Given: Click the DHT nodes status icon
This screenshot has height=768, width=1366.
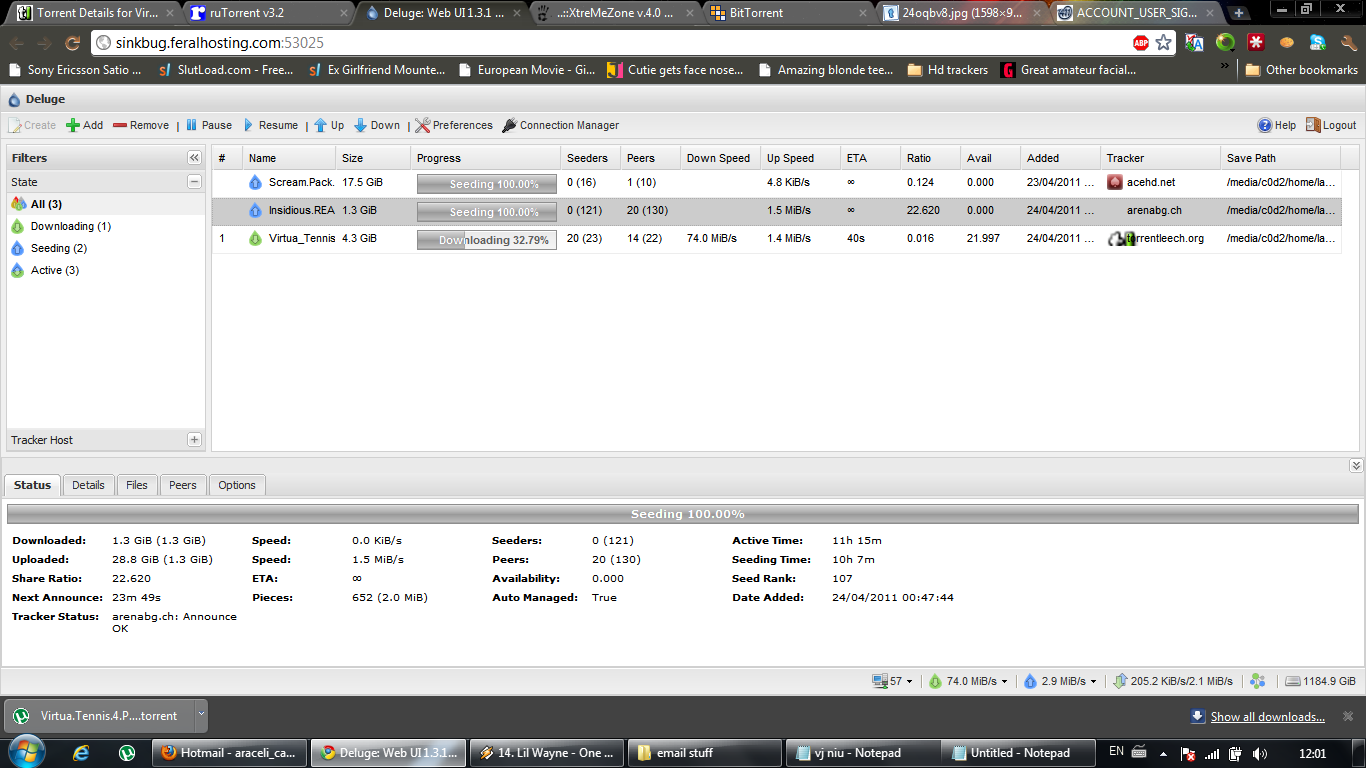Looking at the screenshot, I should (x=1258, y=681).
